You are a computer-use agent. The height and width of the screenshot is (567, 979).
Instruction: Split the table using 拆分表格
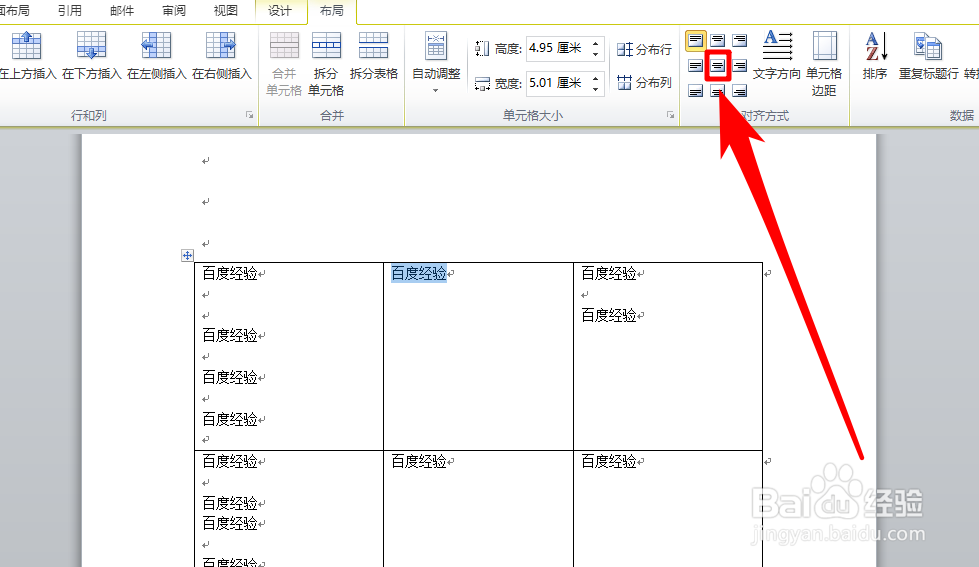374,56
